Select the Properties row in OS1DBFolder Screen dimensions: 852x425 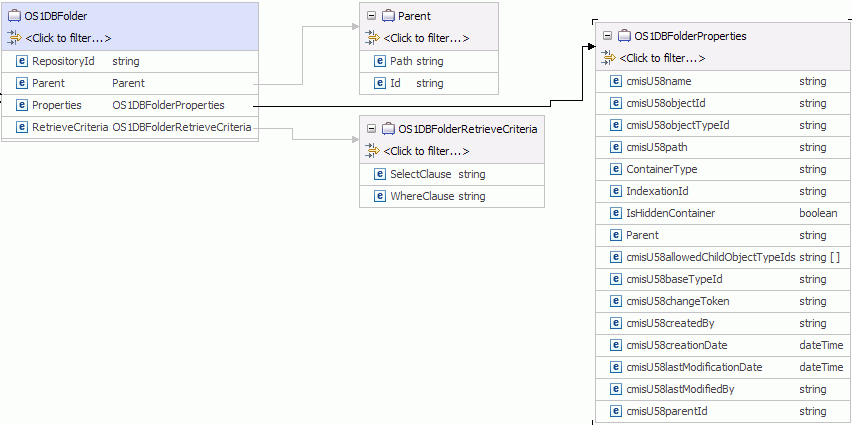point(130,105)
